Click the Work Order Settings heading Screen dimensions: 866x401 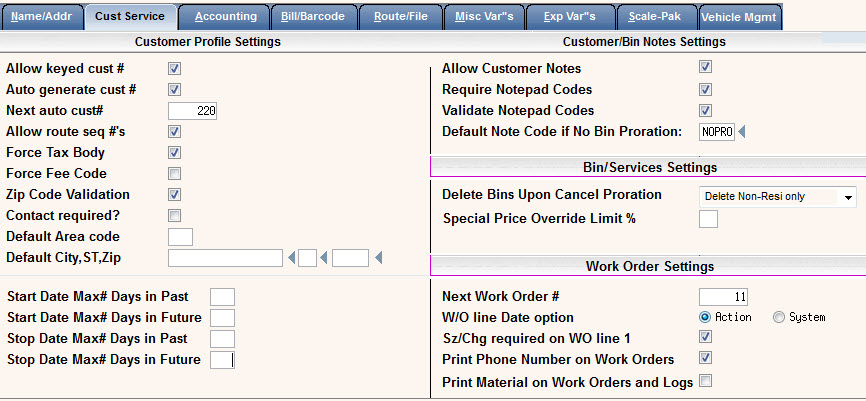pos(650,267)
